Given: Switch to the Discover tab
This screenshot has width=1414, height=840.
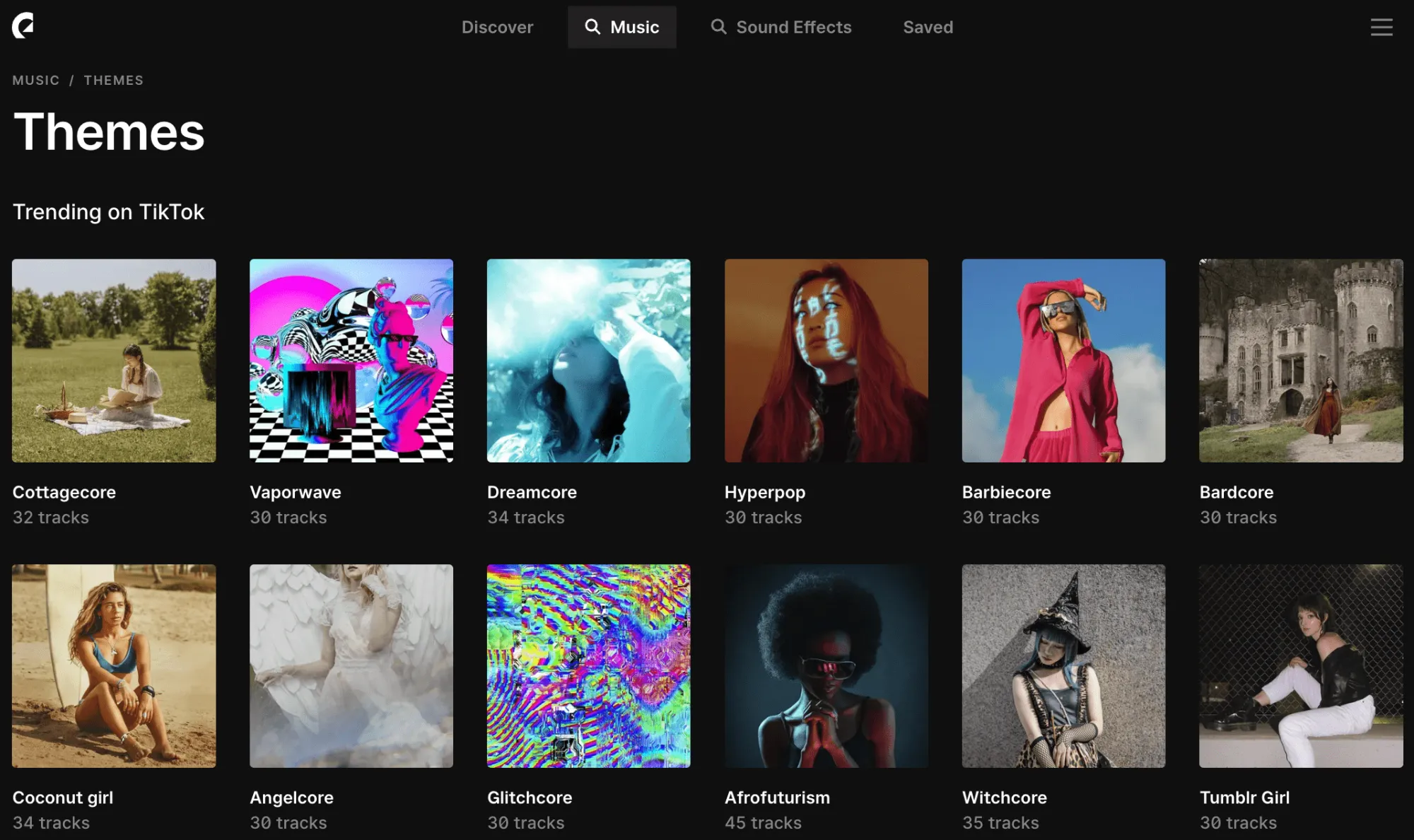Looking at the screenshot, I should click(x=497, y=27).
